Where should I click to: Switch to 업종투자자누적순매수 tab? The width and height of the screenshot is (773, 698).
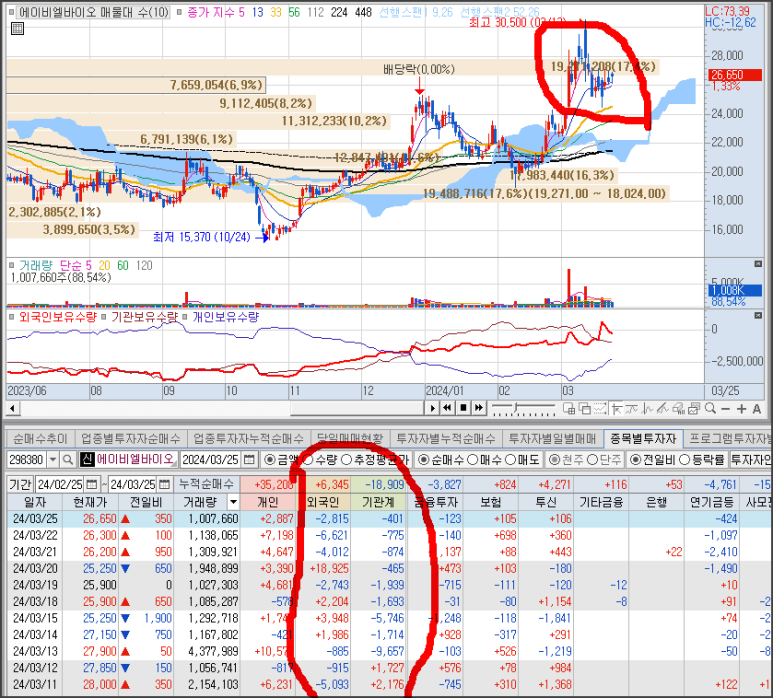point(248,438)
